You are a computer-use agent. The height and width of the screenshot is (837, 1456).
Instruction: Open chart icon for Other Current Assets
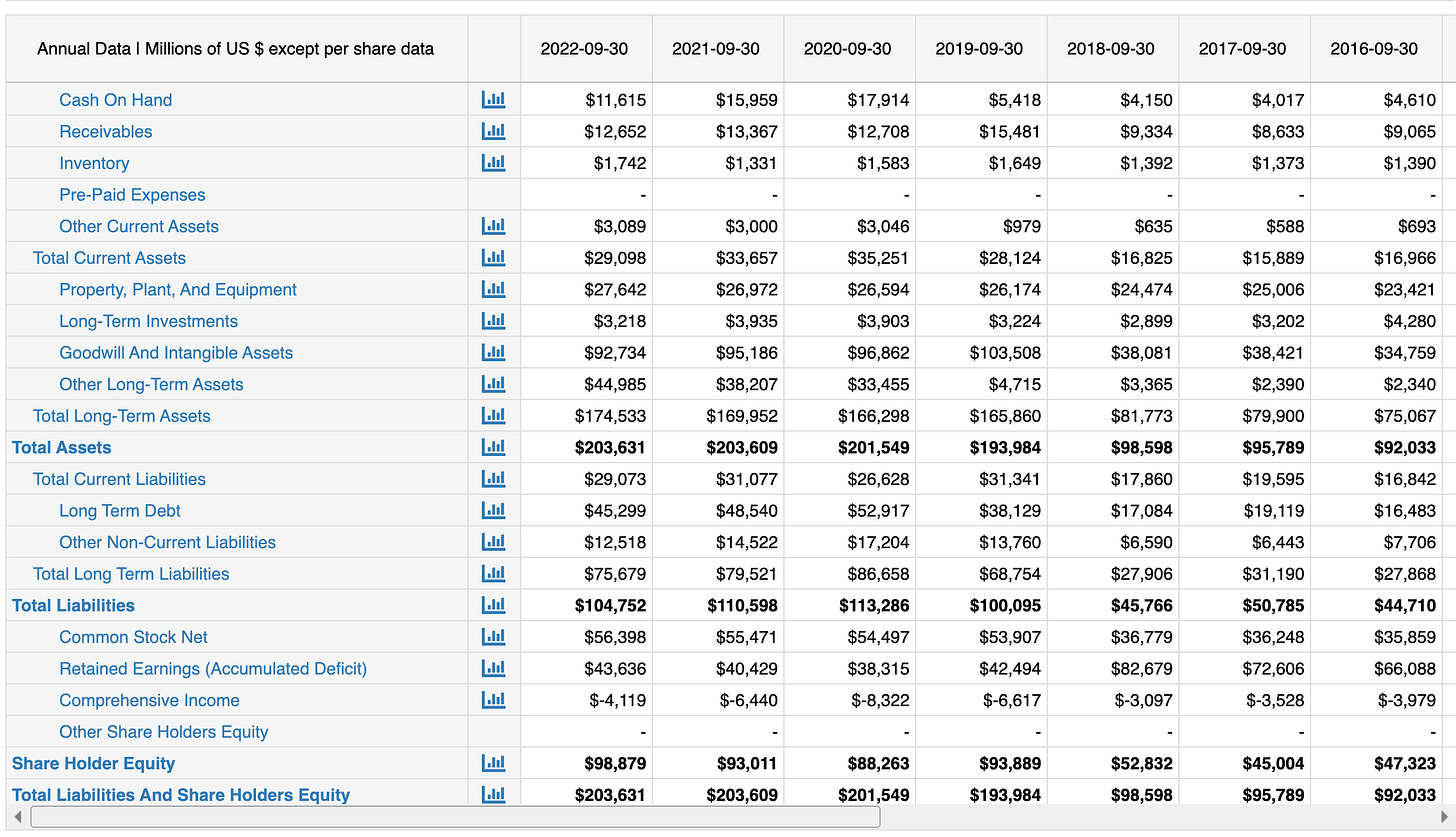click(x=493, y=226)
